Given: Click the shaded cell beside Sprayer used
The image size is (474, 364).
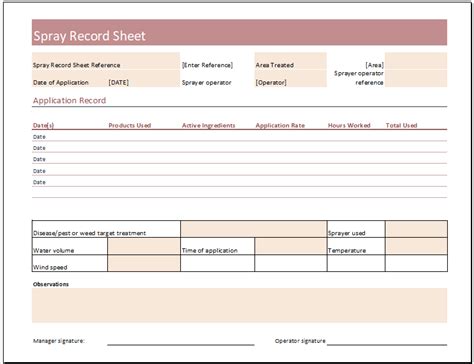Looking at the screenshot, I should (x=416, y=229).
